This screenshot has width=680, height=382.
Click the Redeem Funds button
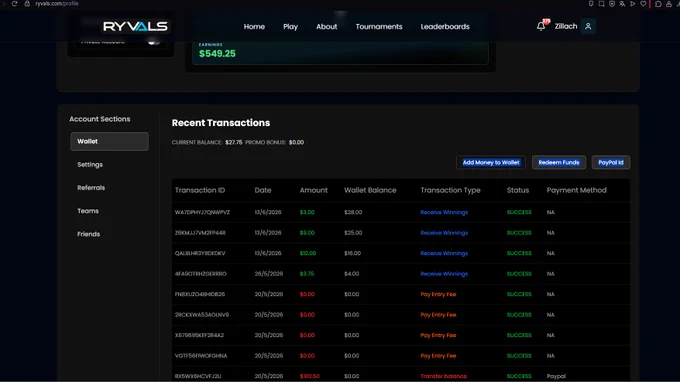coord(559,163)
